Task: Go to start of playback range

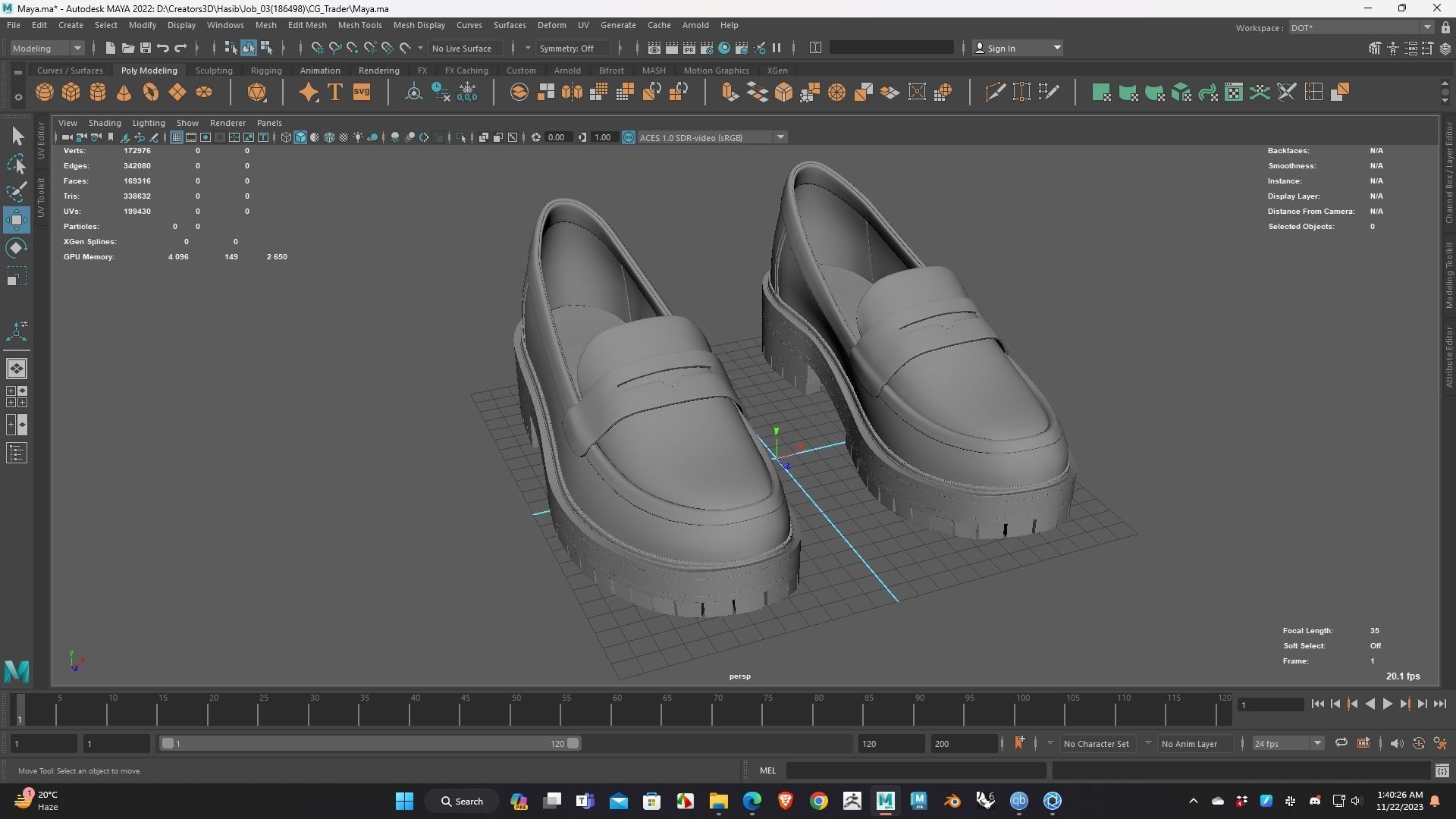Action: [1318, 704]
